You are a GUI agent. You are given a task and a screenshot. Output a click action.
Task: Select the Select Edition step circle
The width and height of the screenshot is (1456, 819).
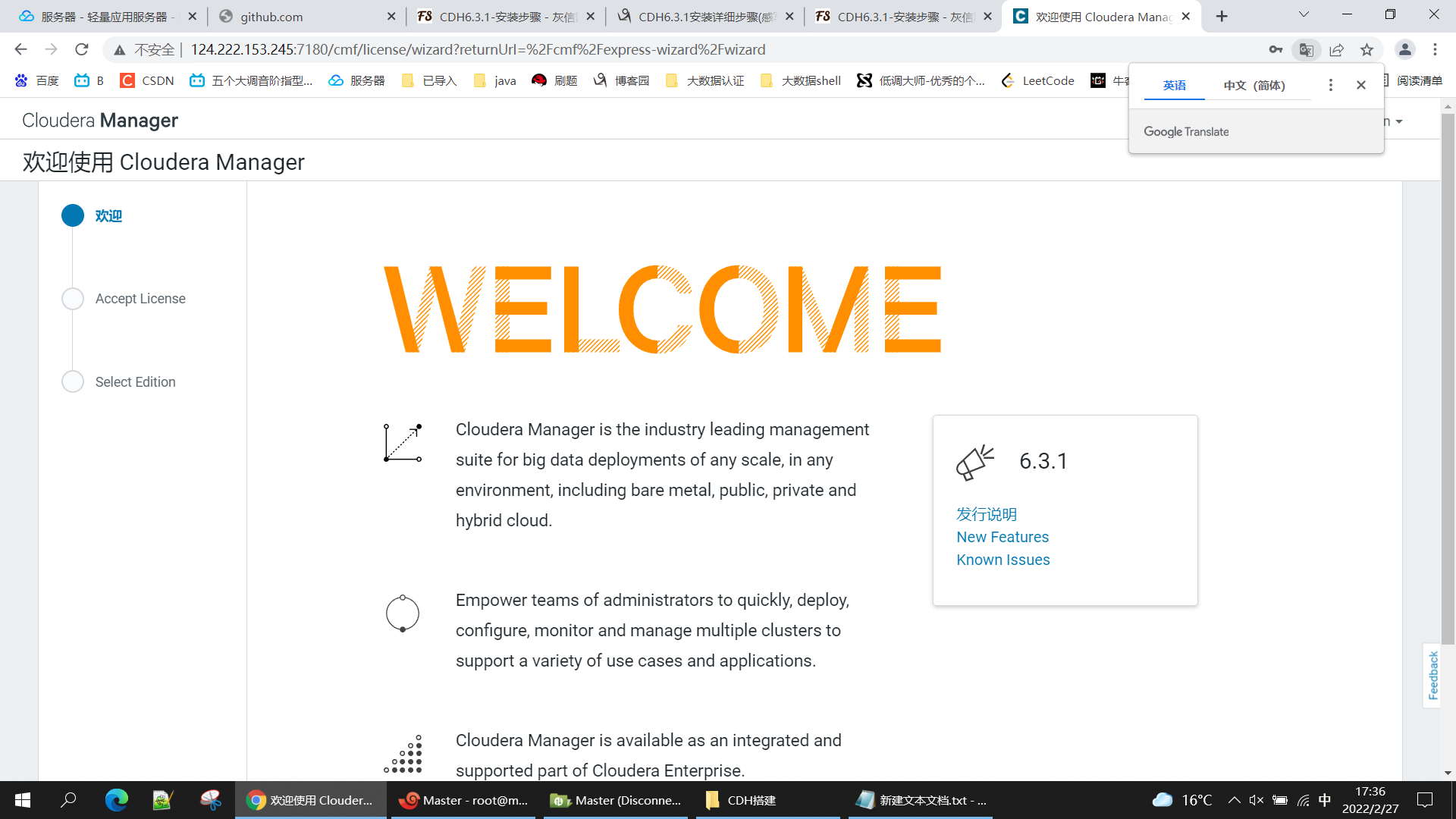[73, 381]
